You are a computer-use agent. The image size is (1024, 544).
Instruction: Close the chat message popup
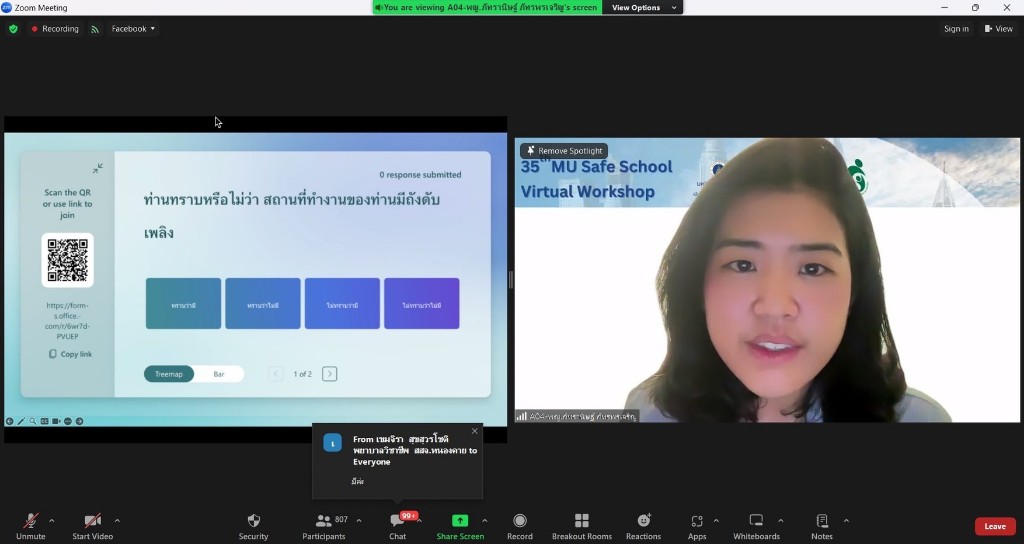tap(475, 431)
